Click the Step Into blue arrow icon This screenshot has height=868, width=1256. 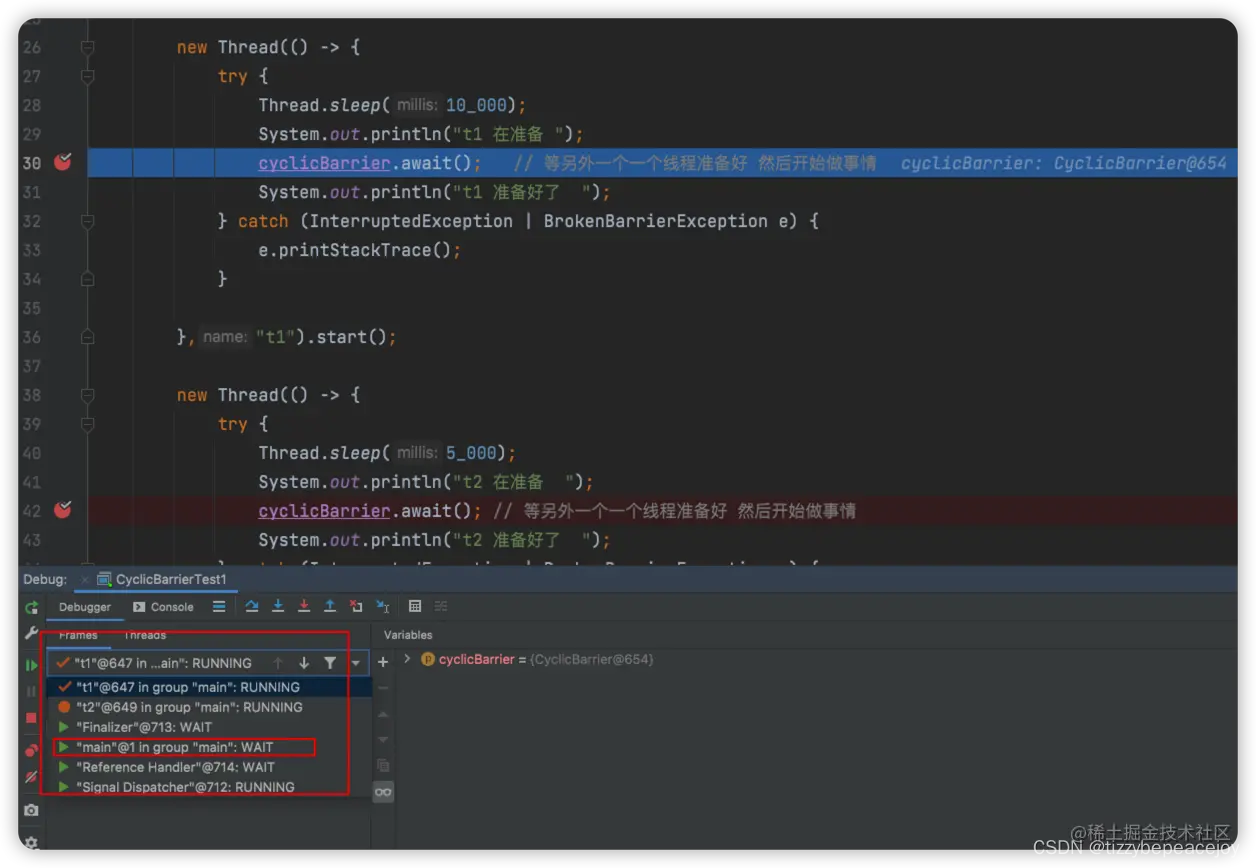(278, 606)
